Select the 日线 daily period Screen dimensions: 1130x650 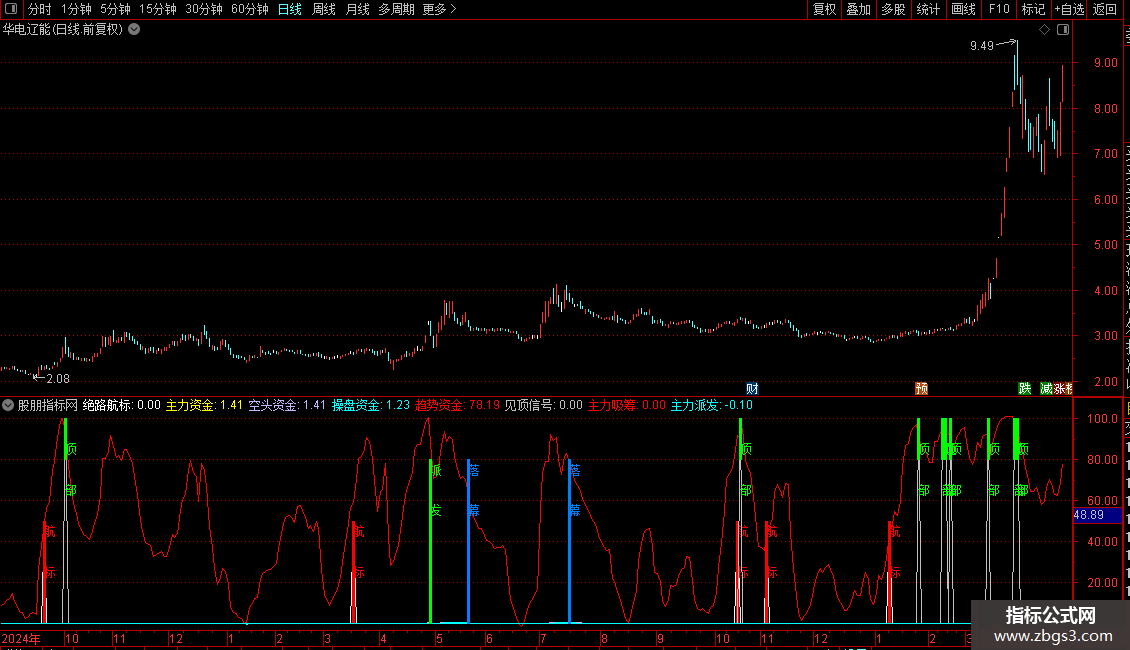pyautogui.click(x=290, y=9)
